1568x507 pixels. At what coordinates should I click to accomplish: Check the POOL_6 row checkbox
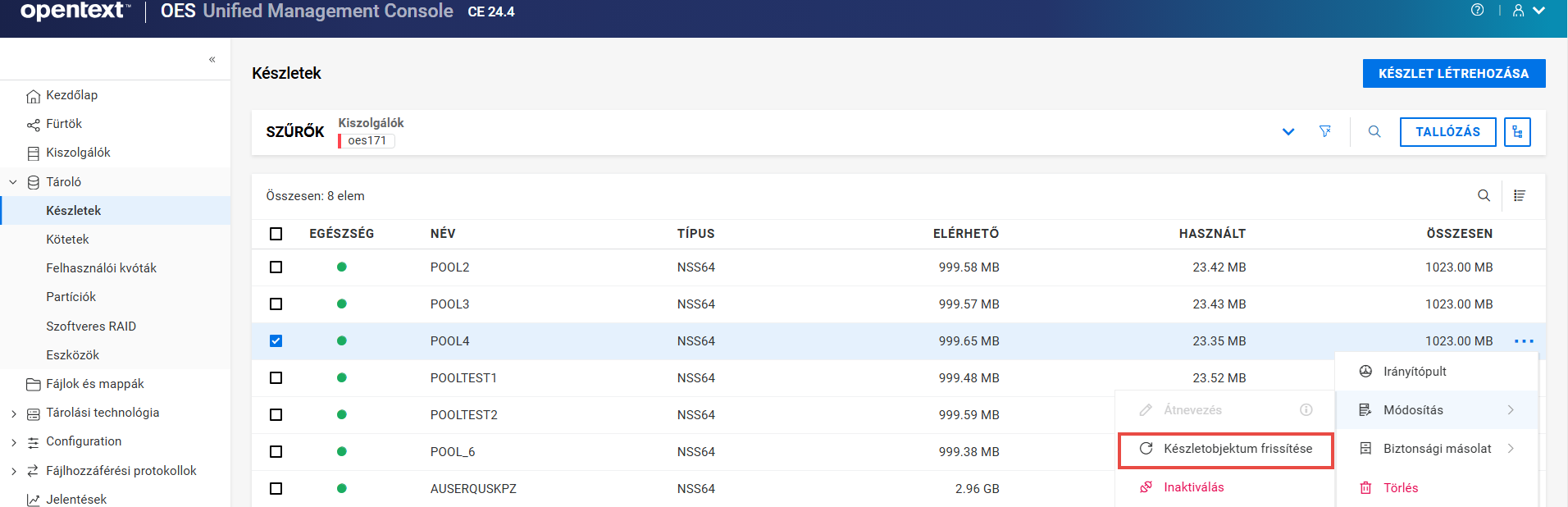tap(276, 452)
